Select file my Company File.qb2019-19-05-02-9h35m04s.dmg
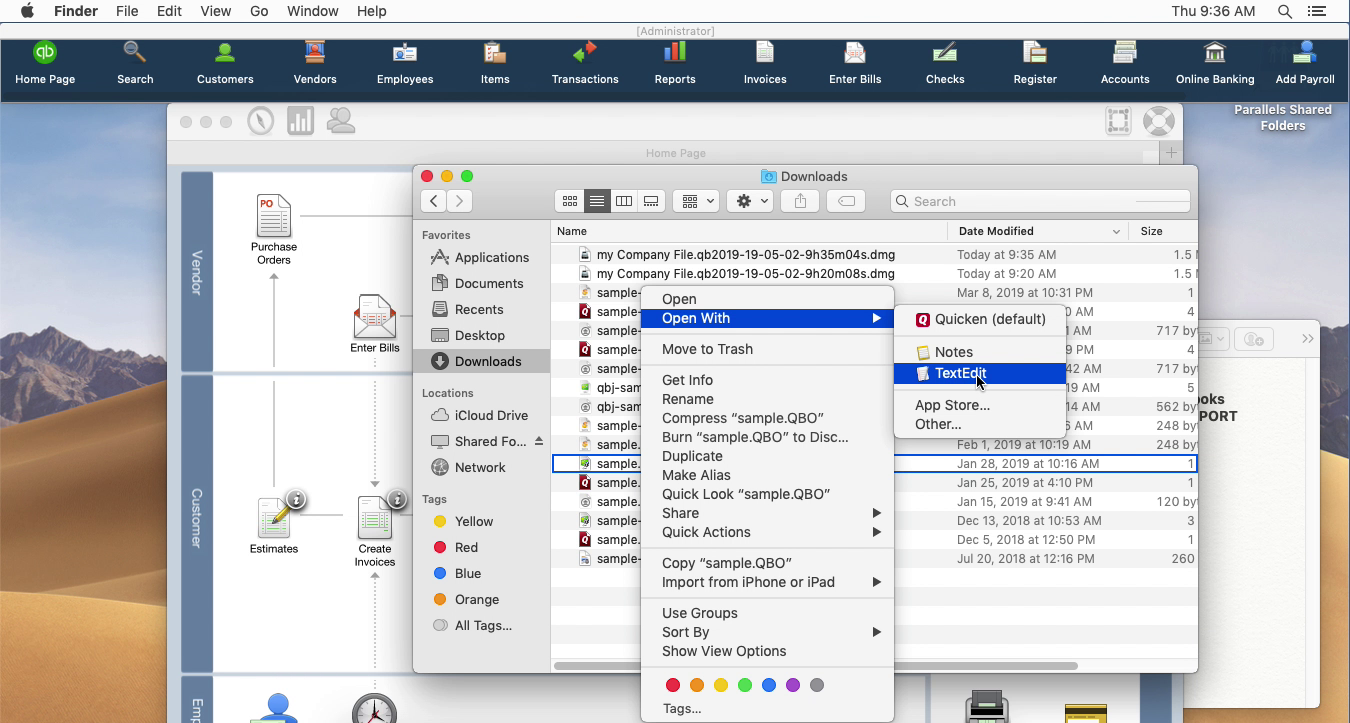The image size is (1350, 723). [x=745, y=255]
